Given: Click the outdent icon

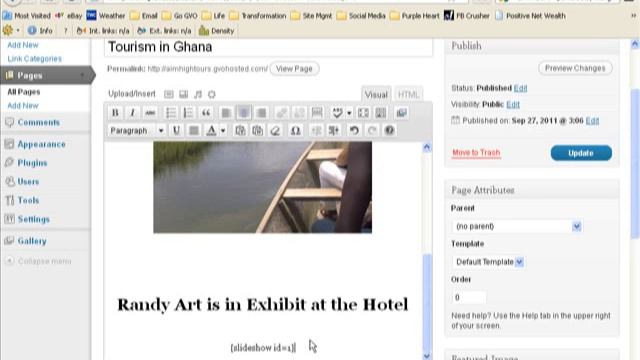Looking at the screenshot, I should coord(316,131).
